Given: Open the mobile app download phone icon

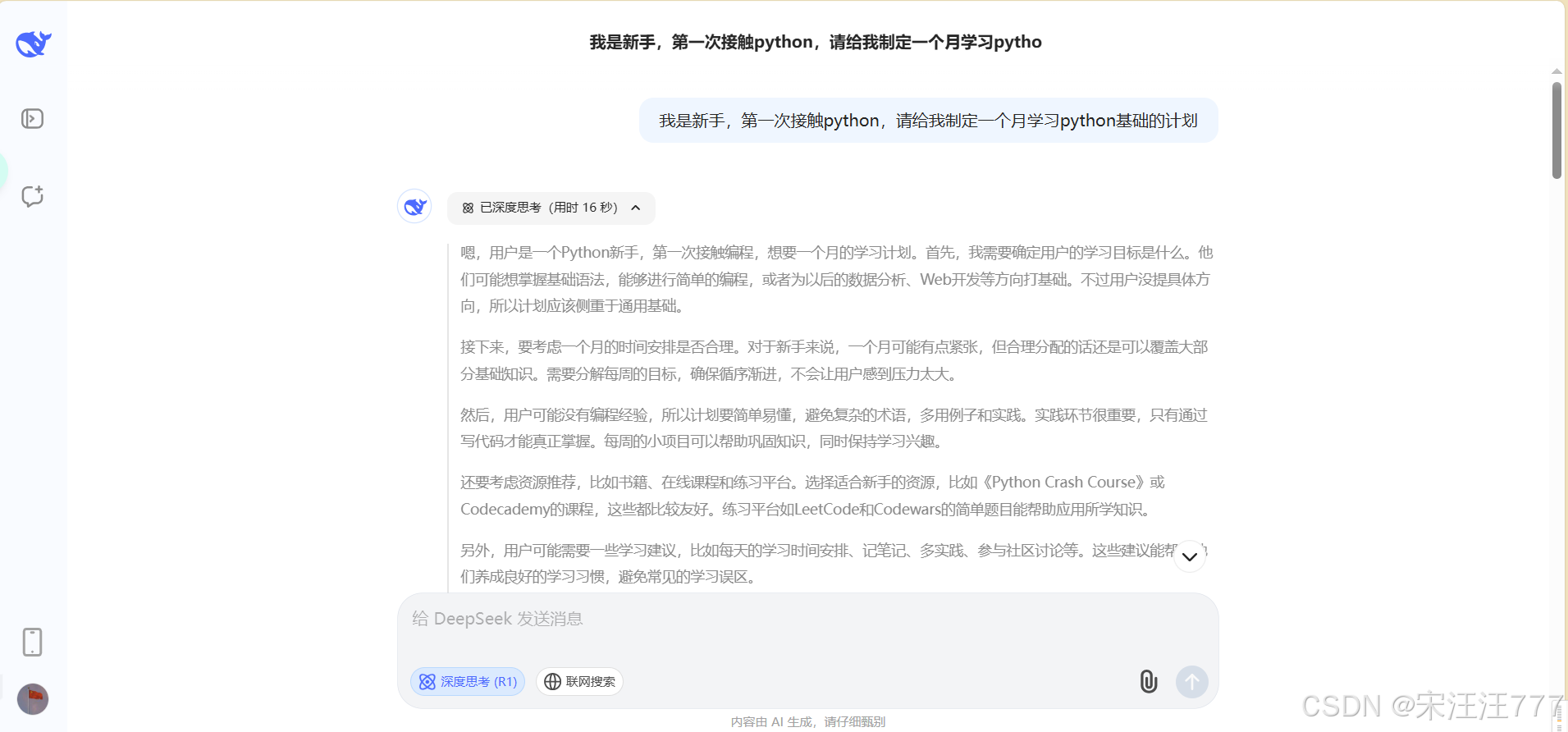Looking at the screenshot, I should (x=32, y=642).
